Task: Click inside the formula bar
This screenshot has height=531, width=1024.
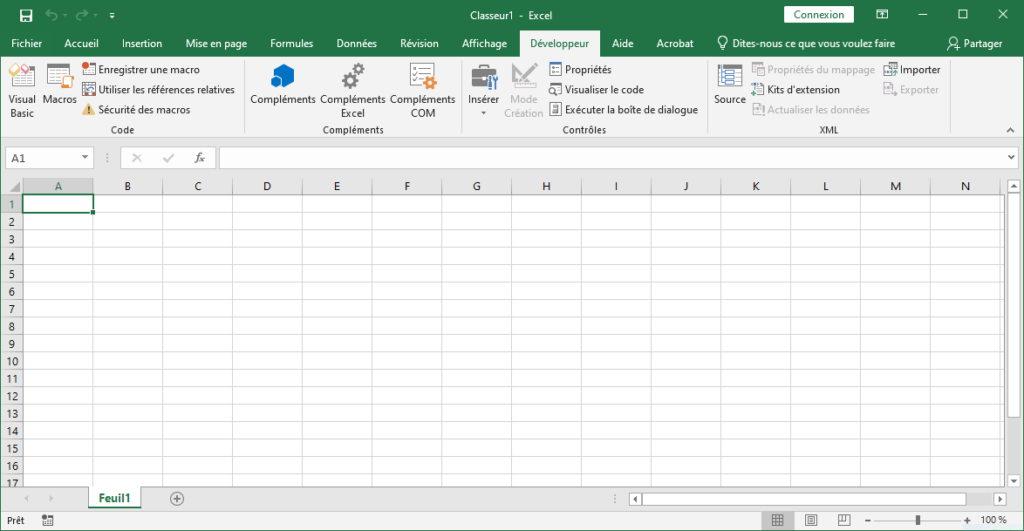Action: pos(613,157)
